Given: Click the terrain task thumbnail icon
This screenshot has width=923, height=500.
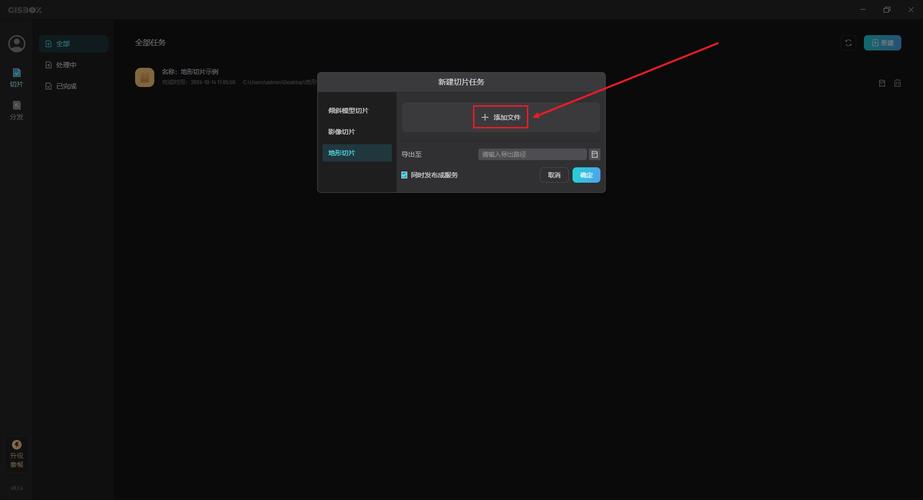Looking at the screenshot, I should 145,77.
